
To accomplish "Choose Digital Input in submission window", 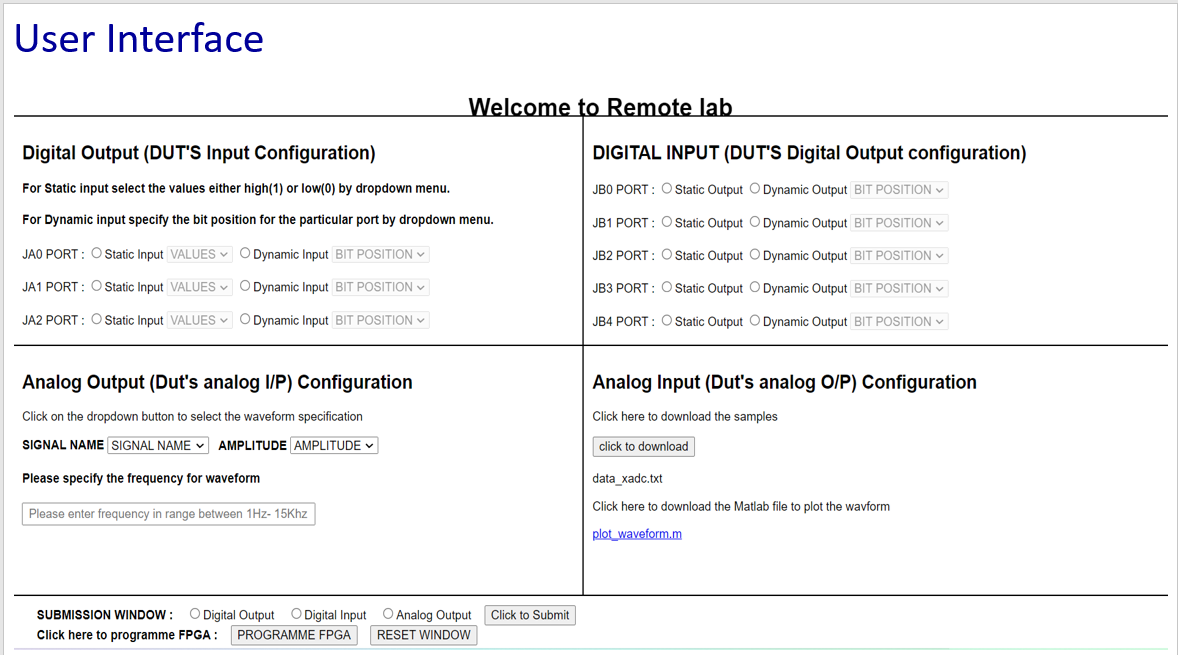I will tap(296, 614).
